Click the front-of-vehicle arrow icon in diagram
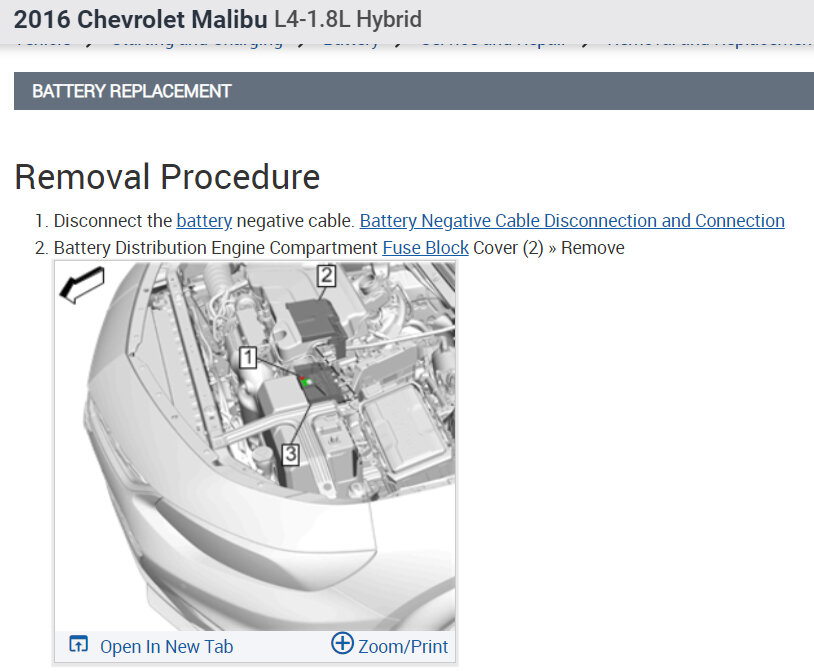Screen dimensions: 814x671 [82, 284]
